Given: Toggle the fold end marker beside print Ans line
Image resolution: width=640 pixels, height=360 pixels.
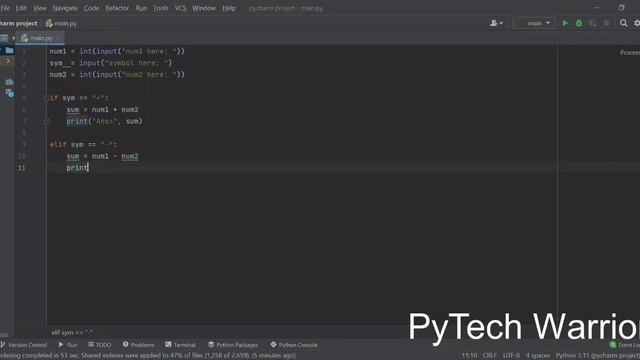Looking at the screenshot, I should pos(46,121).
